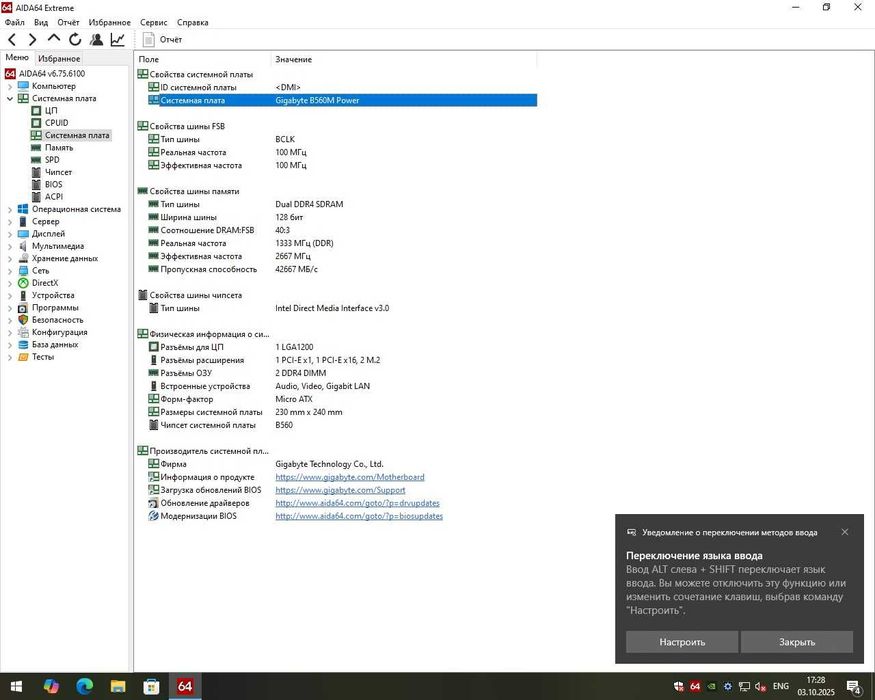Click the Программы icon in tree
This screenshot has height=700, width=875.
pos(23,308)
